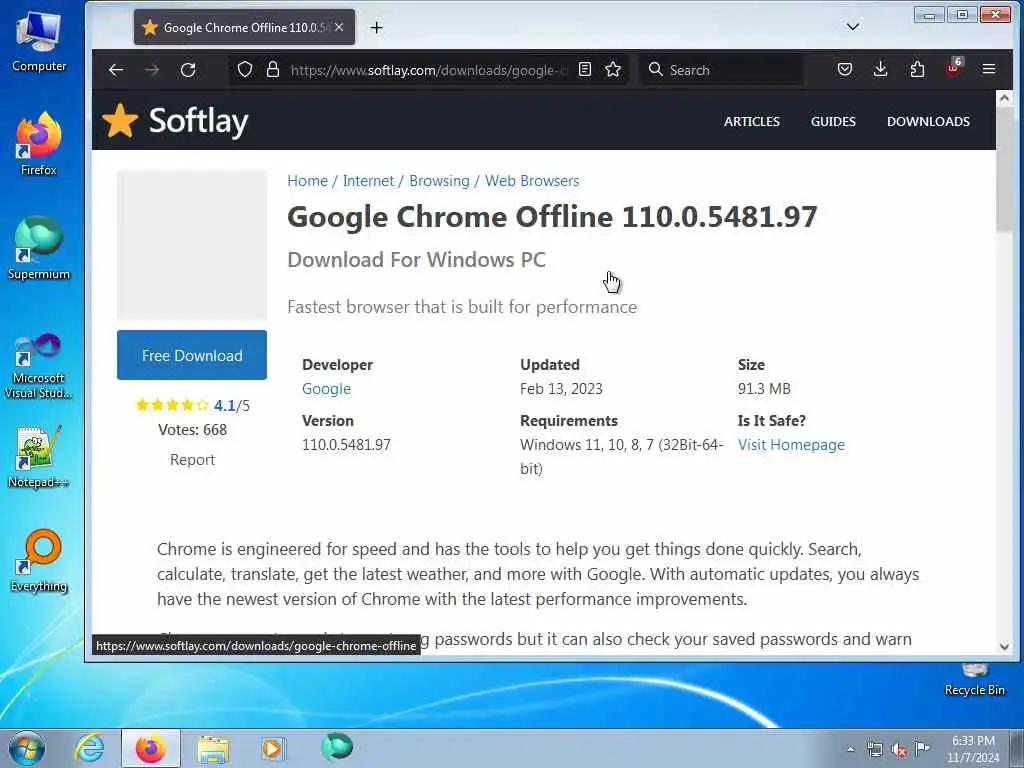The width and height of the screenshot is (1024, 768).
Task: Click the Browsing breadcrumb link
Action: [x=440, y=181]
